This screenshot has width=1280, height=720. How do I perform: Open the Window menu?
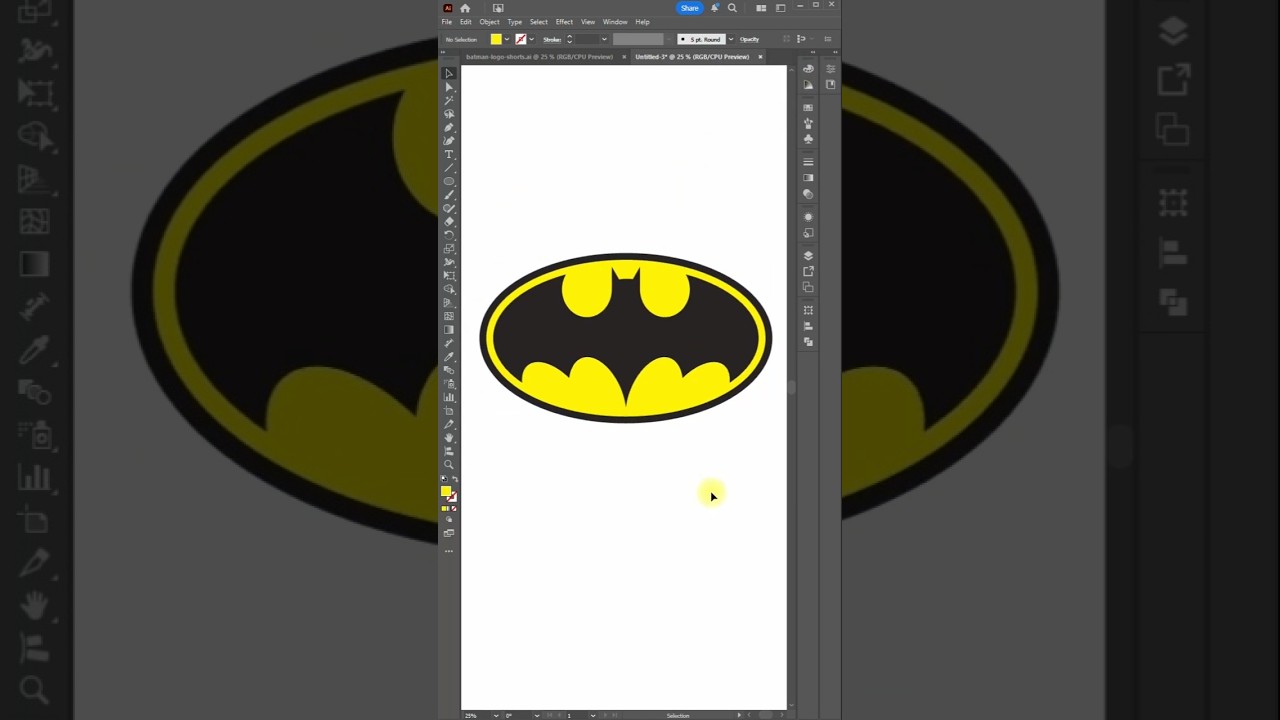[x=615, y=22]
